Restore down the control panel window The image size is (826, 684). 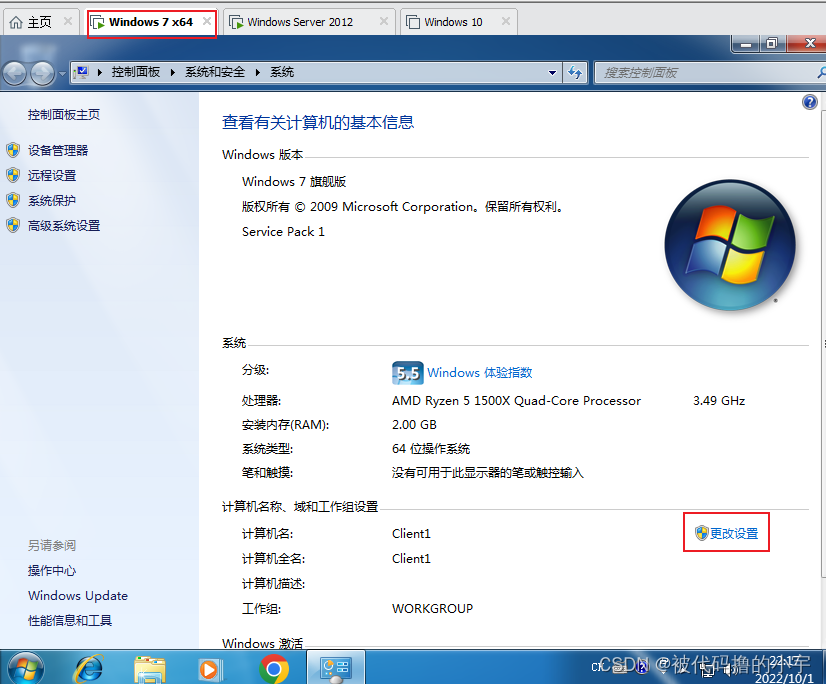[772, 44]
